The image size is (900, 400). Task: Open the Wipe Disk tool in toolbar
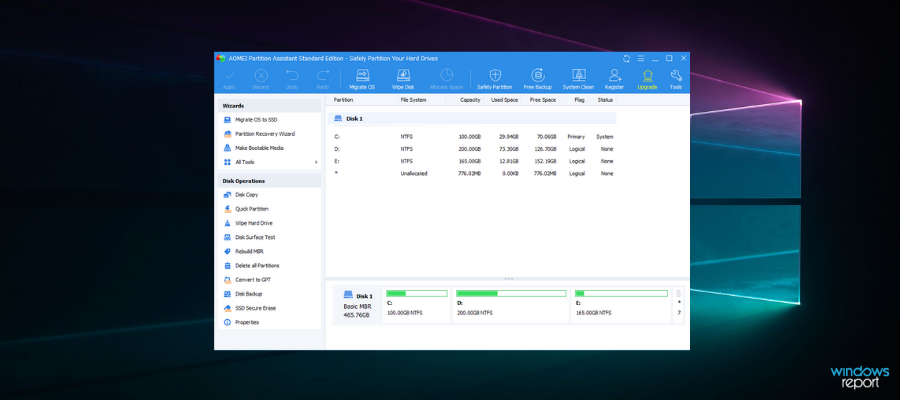point(403,79)
